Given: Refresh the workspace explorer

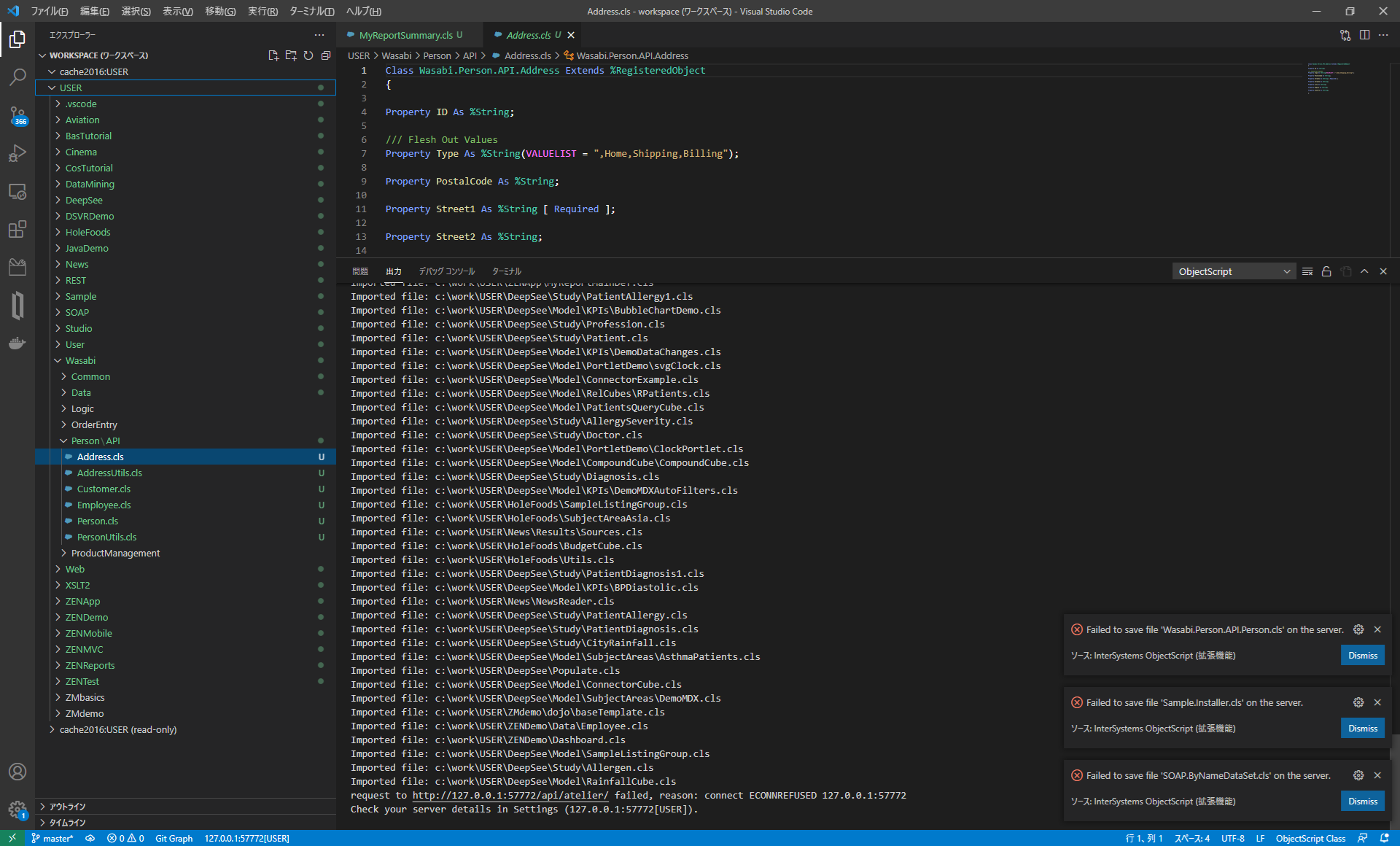Looking at the screenshot, I should 308,55.
